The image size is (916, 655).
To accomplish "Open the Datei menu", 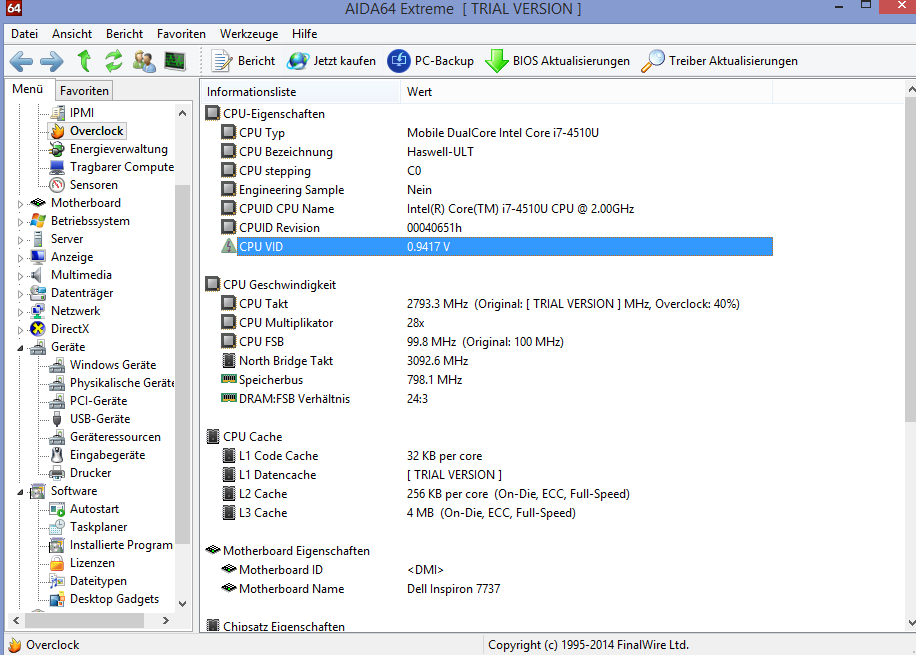I will click(x=25, y=34).
